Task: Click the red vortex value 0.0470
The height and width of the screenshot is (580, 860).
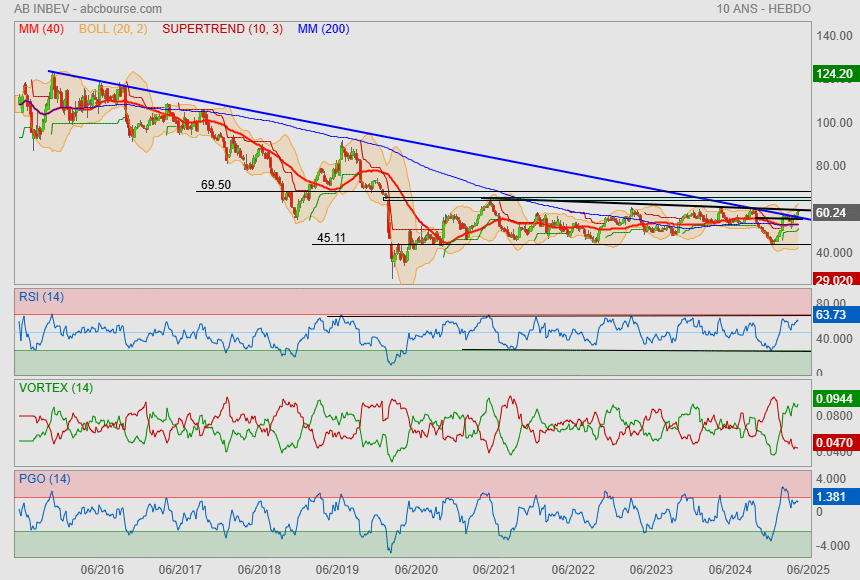Action: tap(835, 442)
